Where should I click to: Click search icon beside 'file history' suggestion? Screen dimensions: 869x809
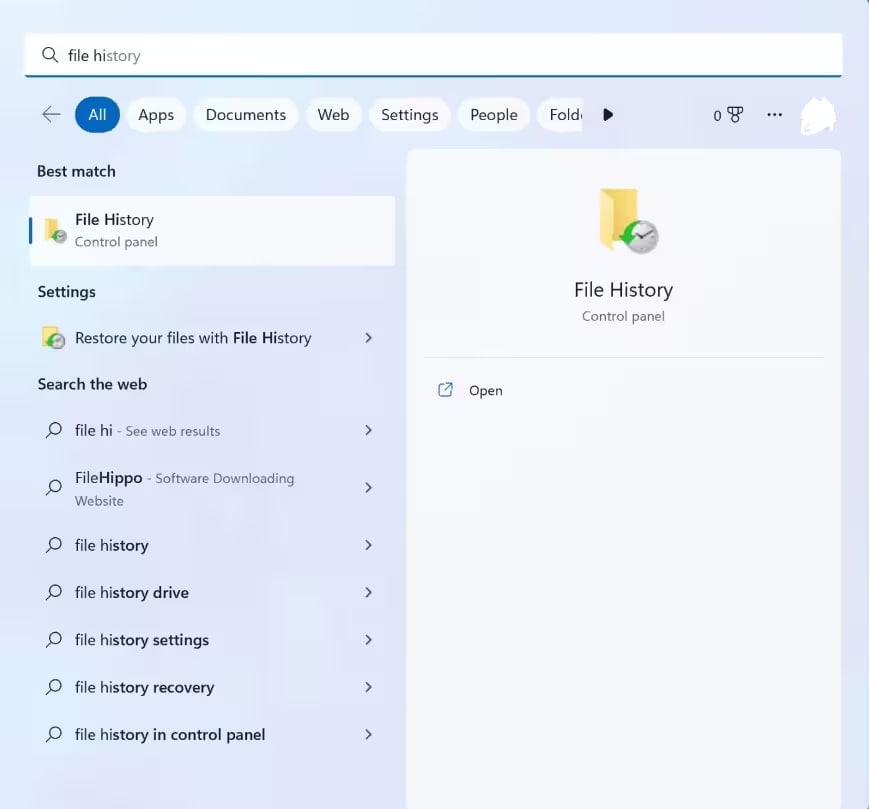point(54,545)
